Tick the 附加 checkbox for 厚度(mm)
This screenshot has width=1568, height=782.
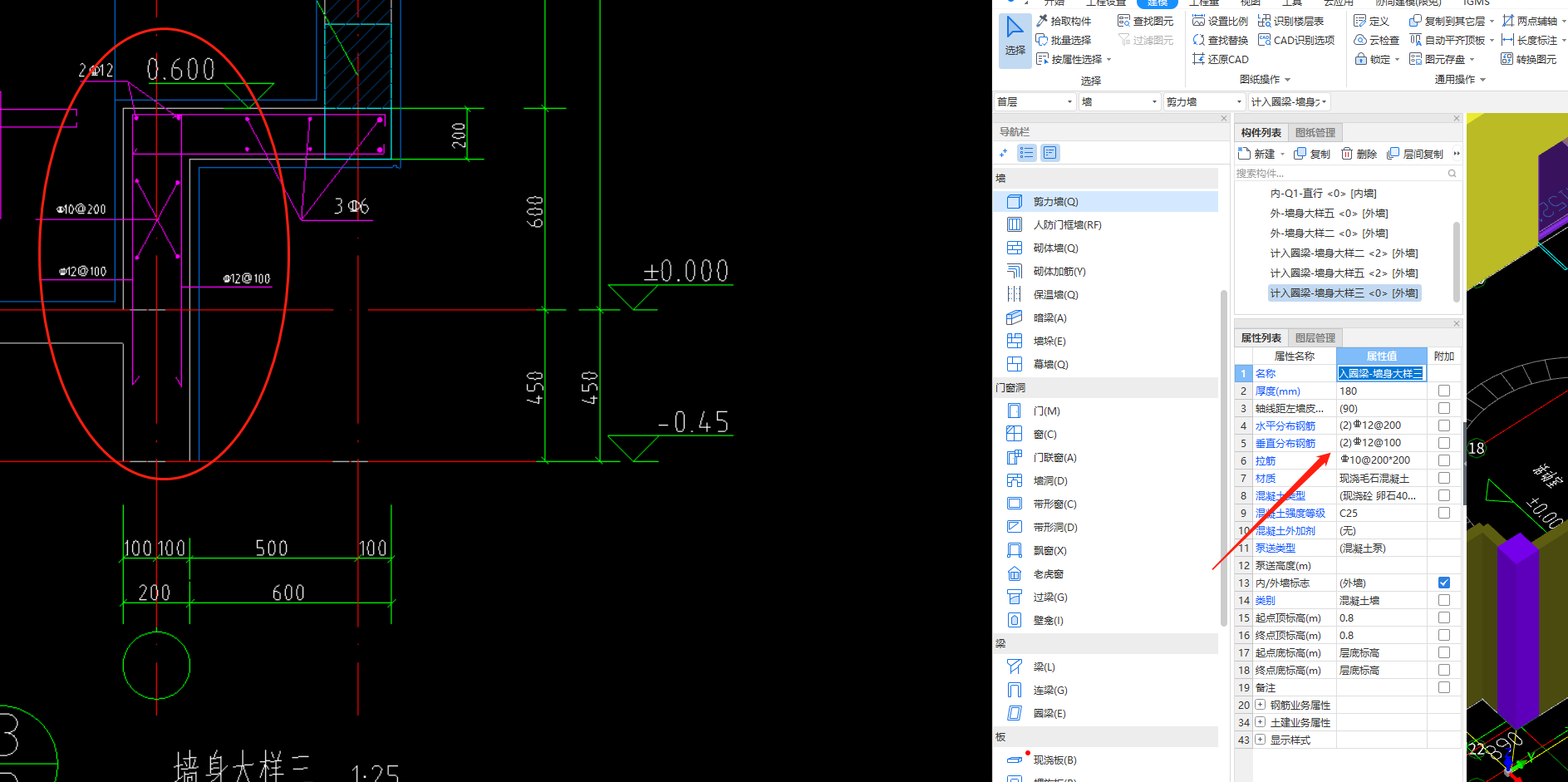click(1444, 391)
